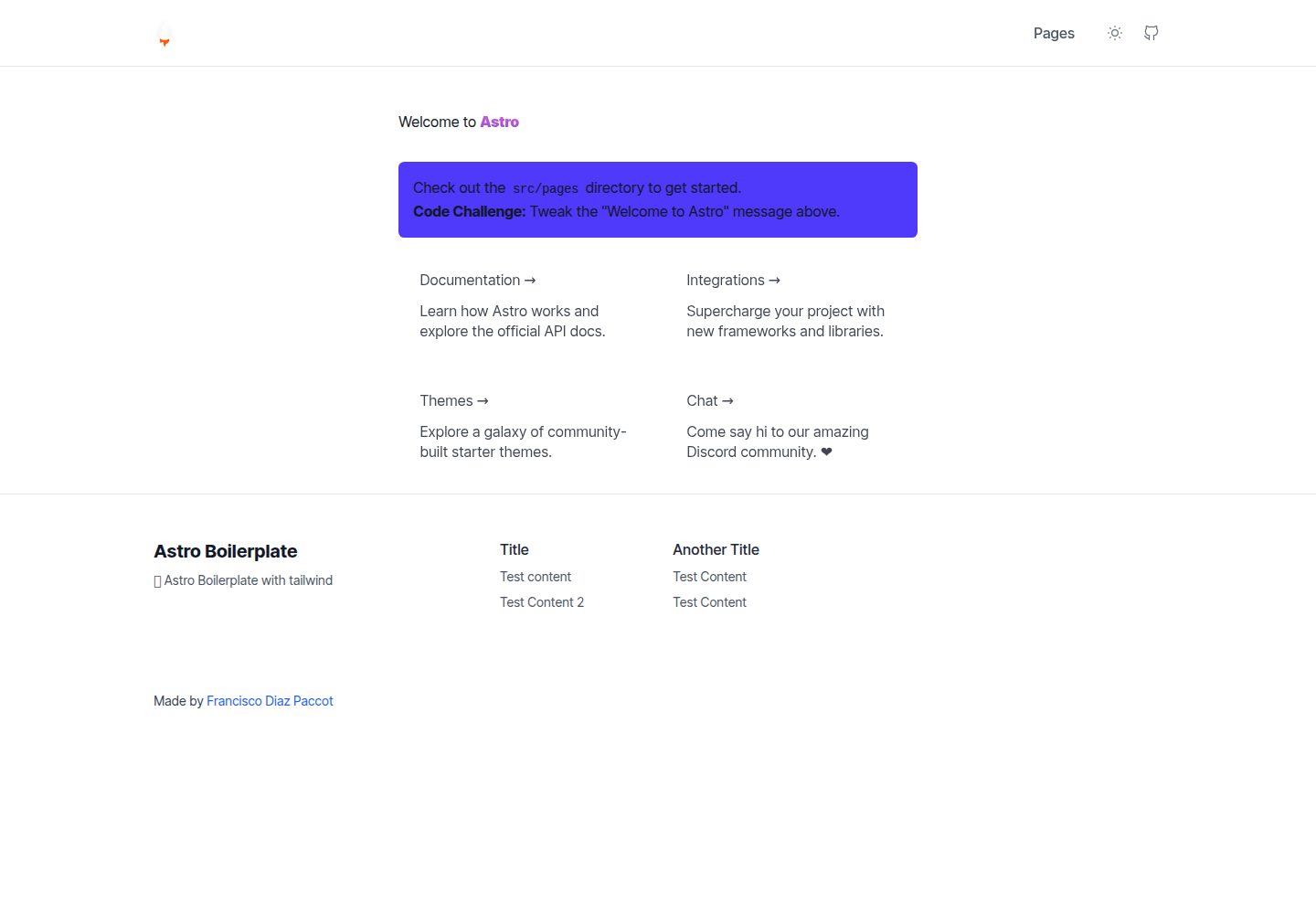
Task: Click the footer column heading 'Title'
Action: 515,549
